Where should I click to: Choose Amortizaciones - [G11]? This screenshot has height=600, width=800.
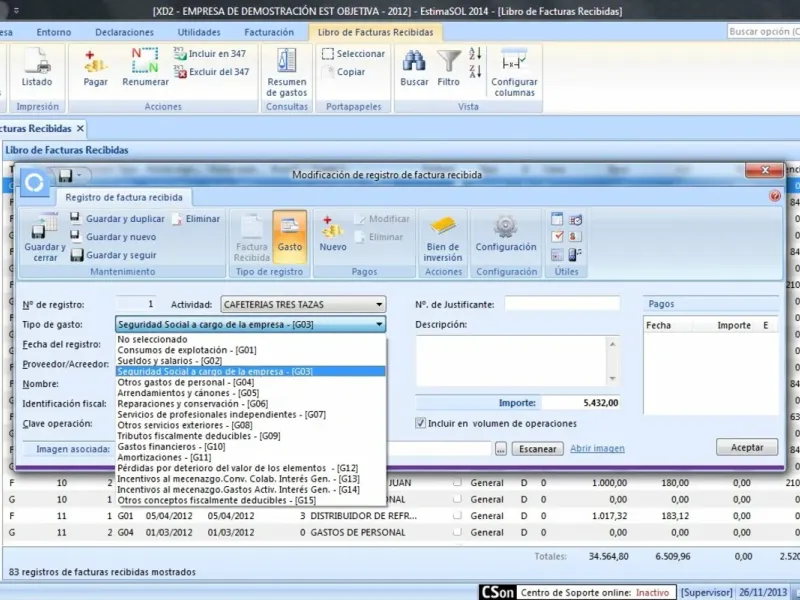[251, 457]
